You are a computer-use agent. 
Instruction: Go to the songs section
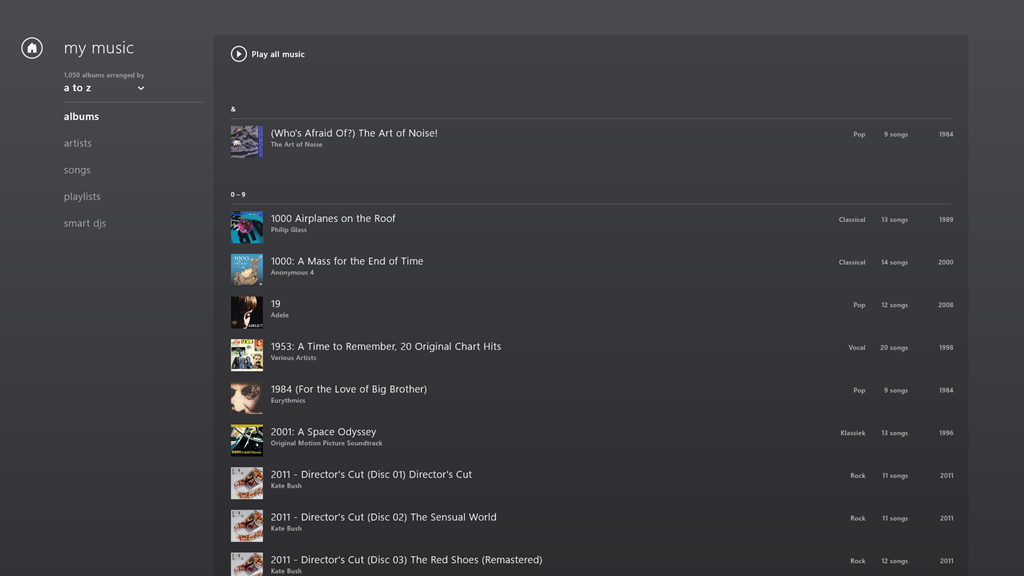tap(77, 170)
